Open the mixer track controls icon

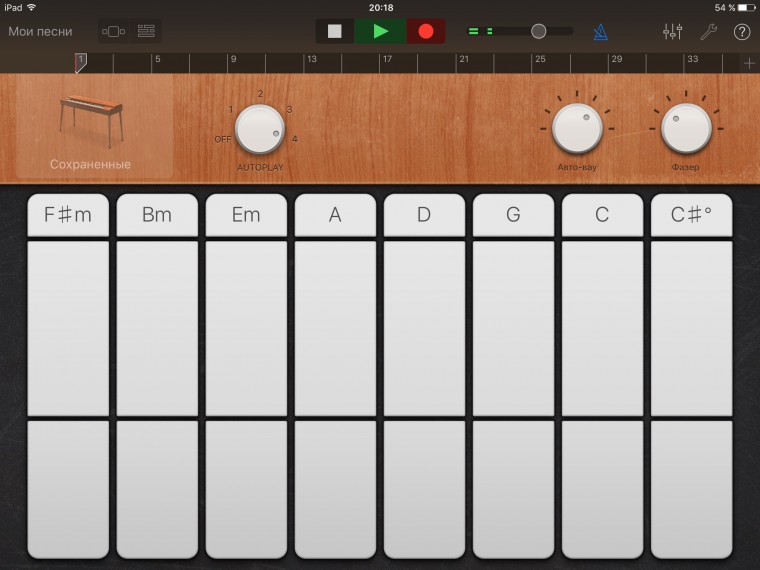(x=673, y=32)
